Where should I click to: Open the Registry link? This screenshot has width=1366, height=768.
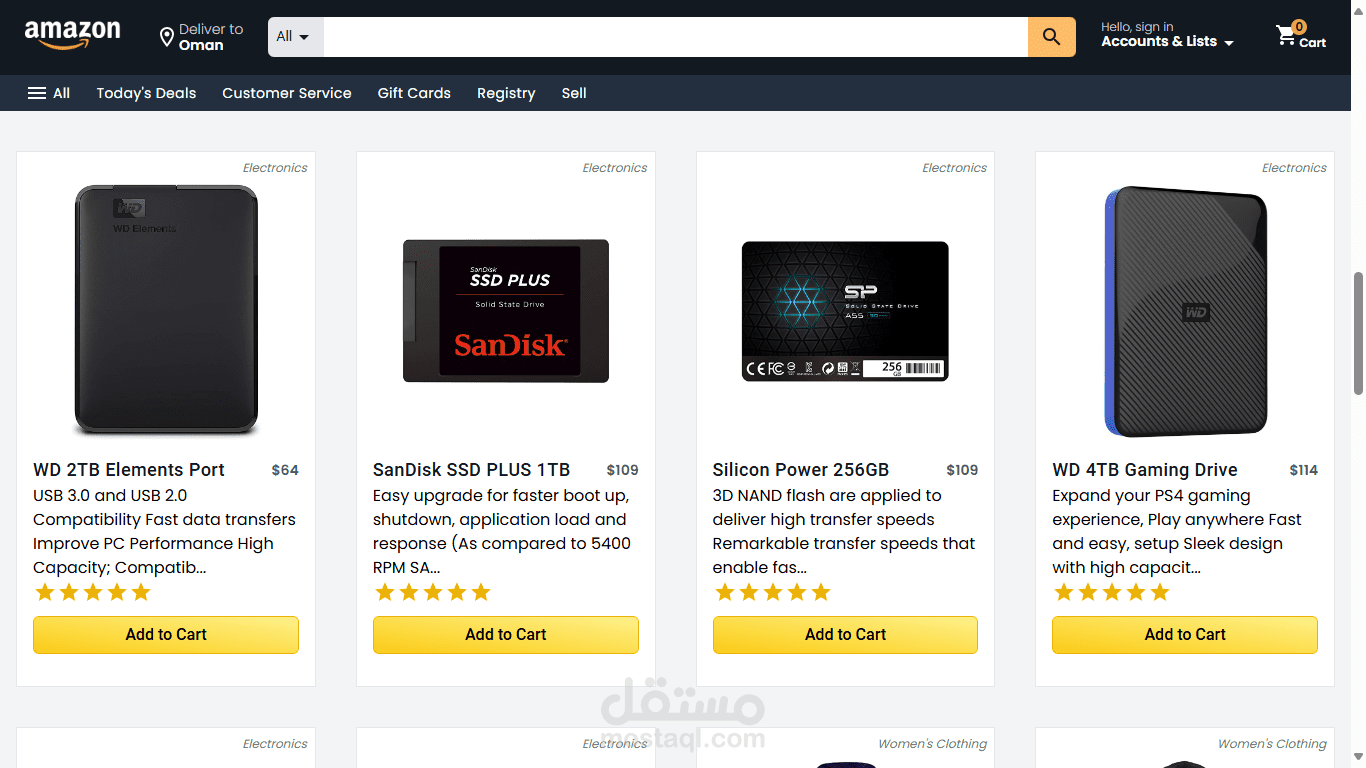(x=506, y=93)
